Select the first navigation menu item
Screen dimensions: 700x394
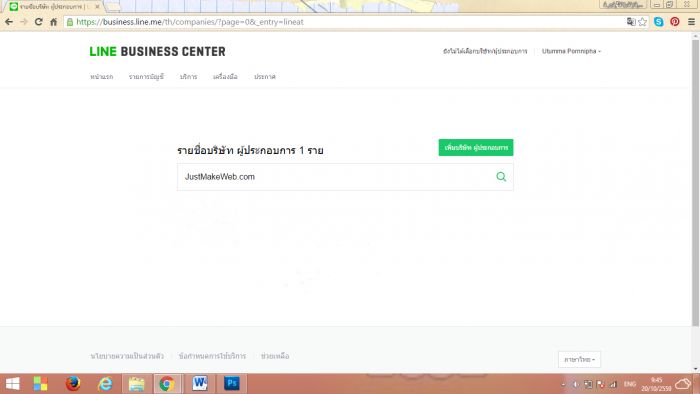click(x=101, y=77)
